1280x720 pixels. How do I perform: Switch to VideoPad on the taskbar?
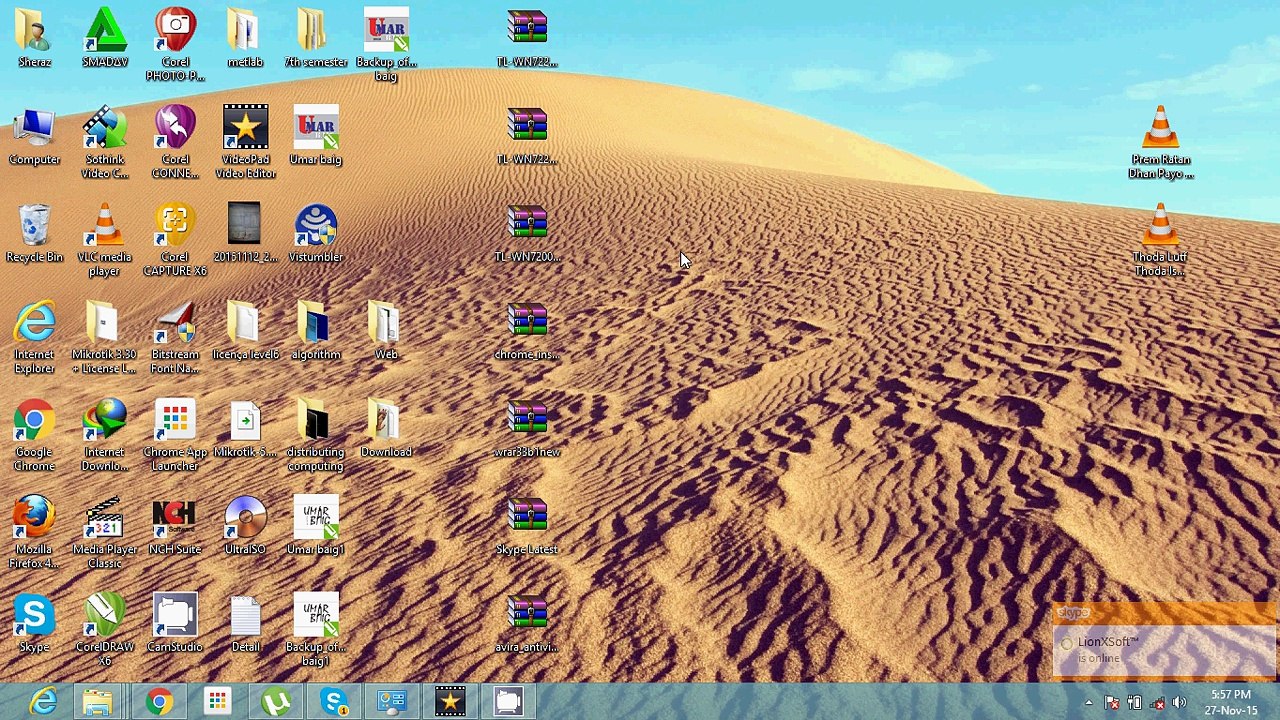pyautogui.click(x=450, y=702)
